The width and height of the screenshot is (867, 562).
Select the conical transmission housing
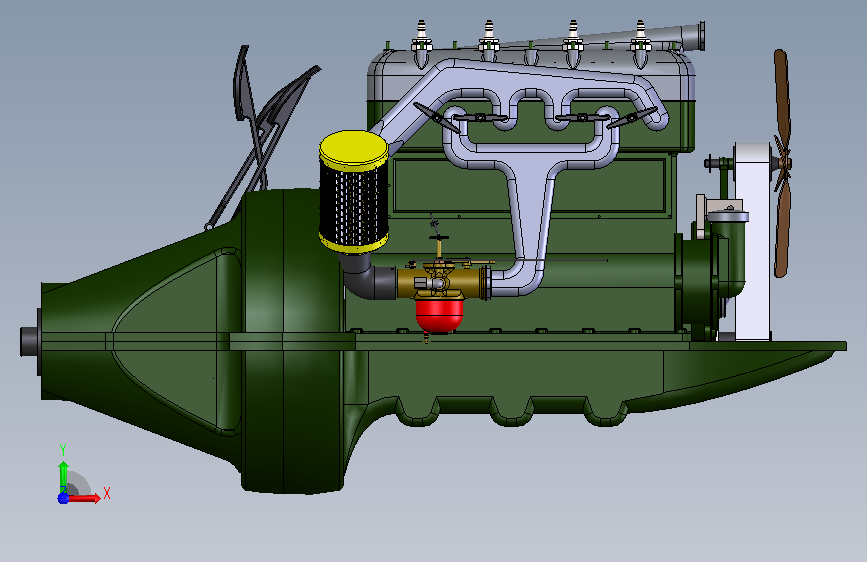[141, 342]
